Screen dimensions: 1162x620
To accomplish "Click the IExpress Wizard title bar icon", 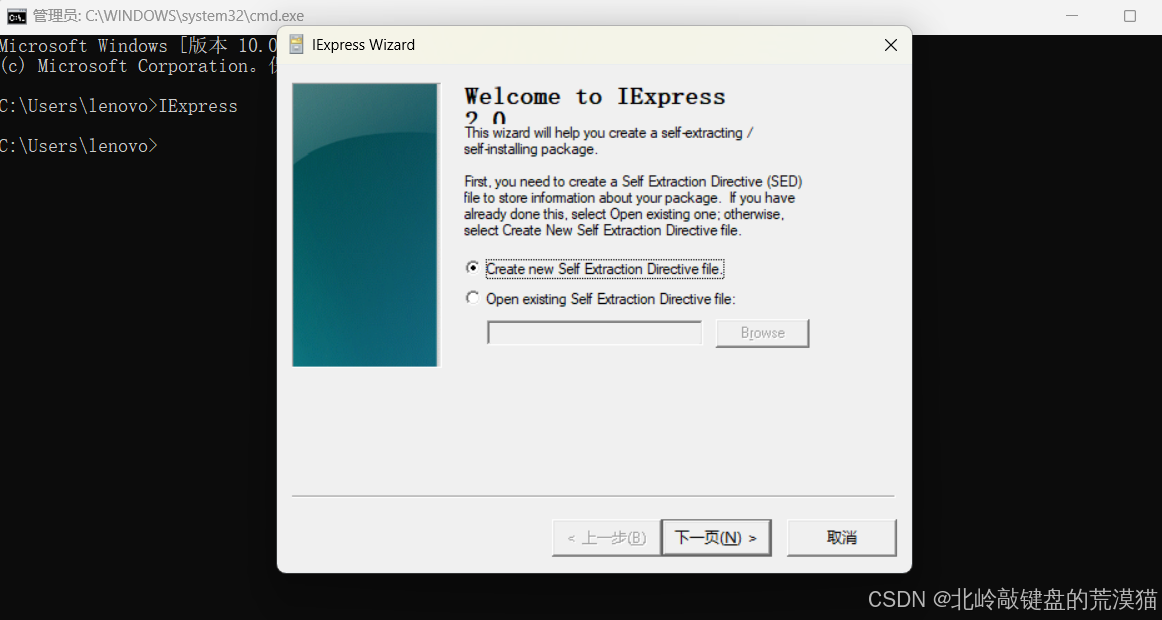I will pyautogui.click(x=296, y=45).
